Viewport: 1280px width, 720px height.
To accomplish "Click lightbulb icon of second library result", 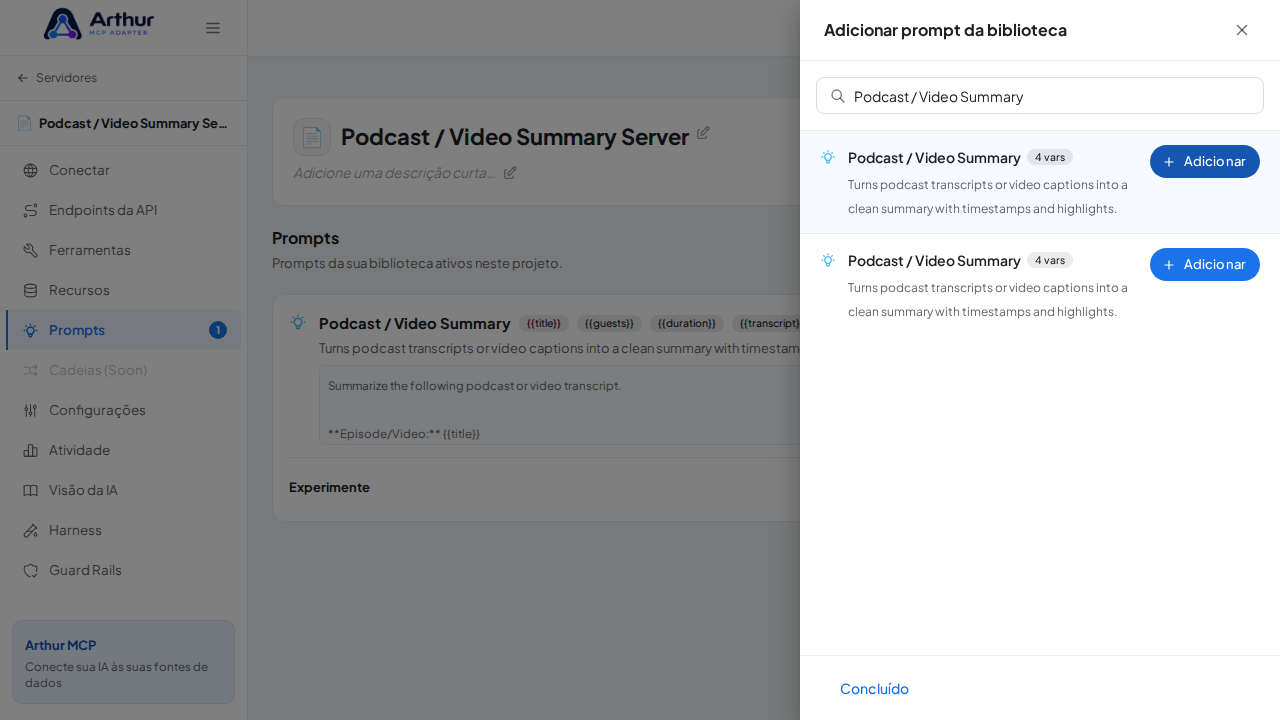I will (828, 260).
